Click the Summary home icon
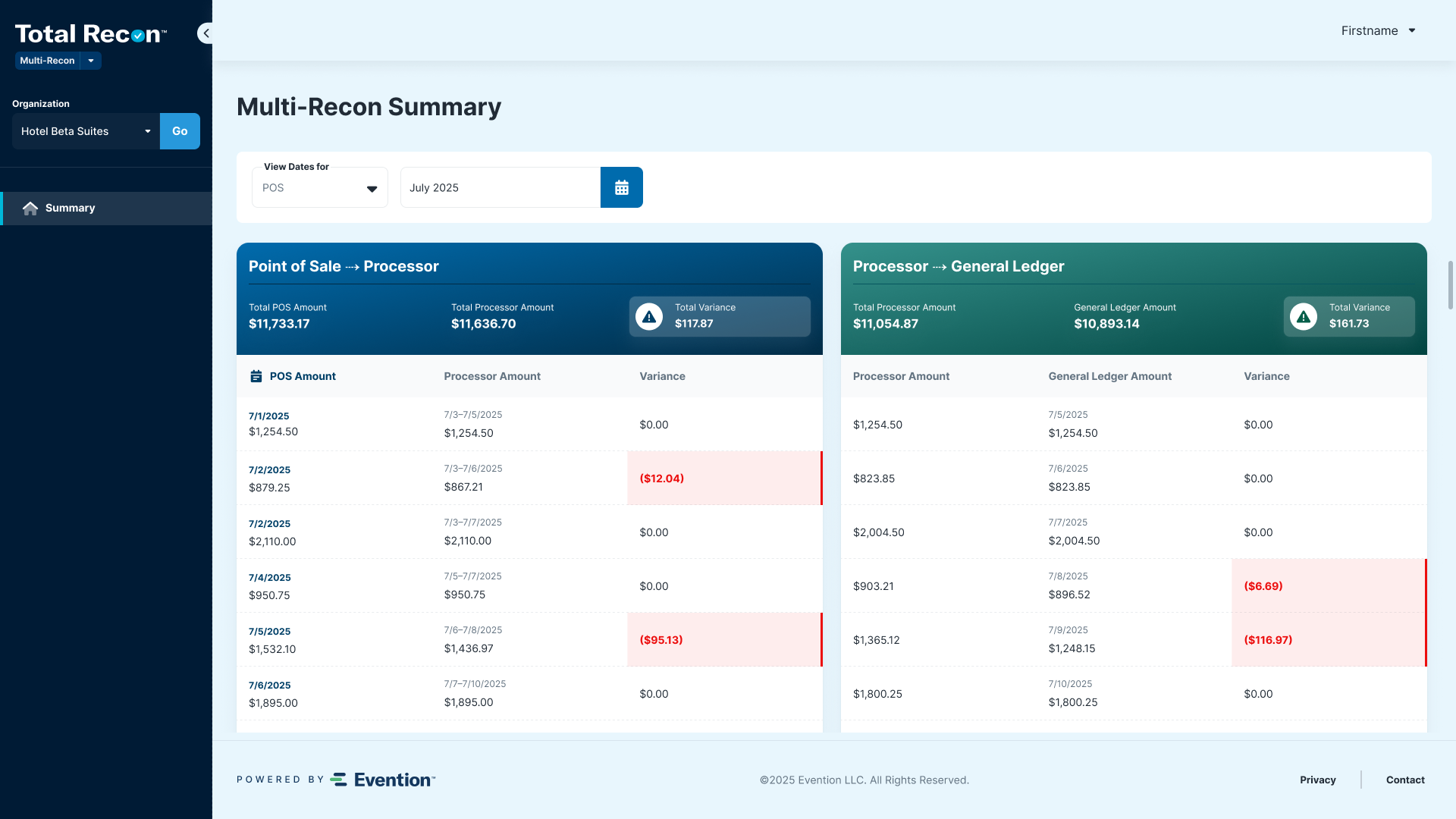This screenshot has height=819, width=1456. [x=30, y=208]
